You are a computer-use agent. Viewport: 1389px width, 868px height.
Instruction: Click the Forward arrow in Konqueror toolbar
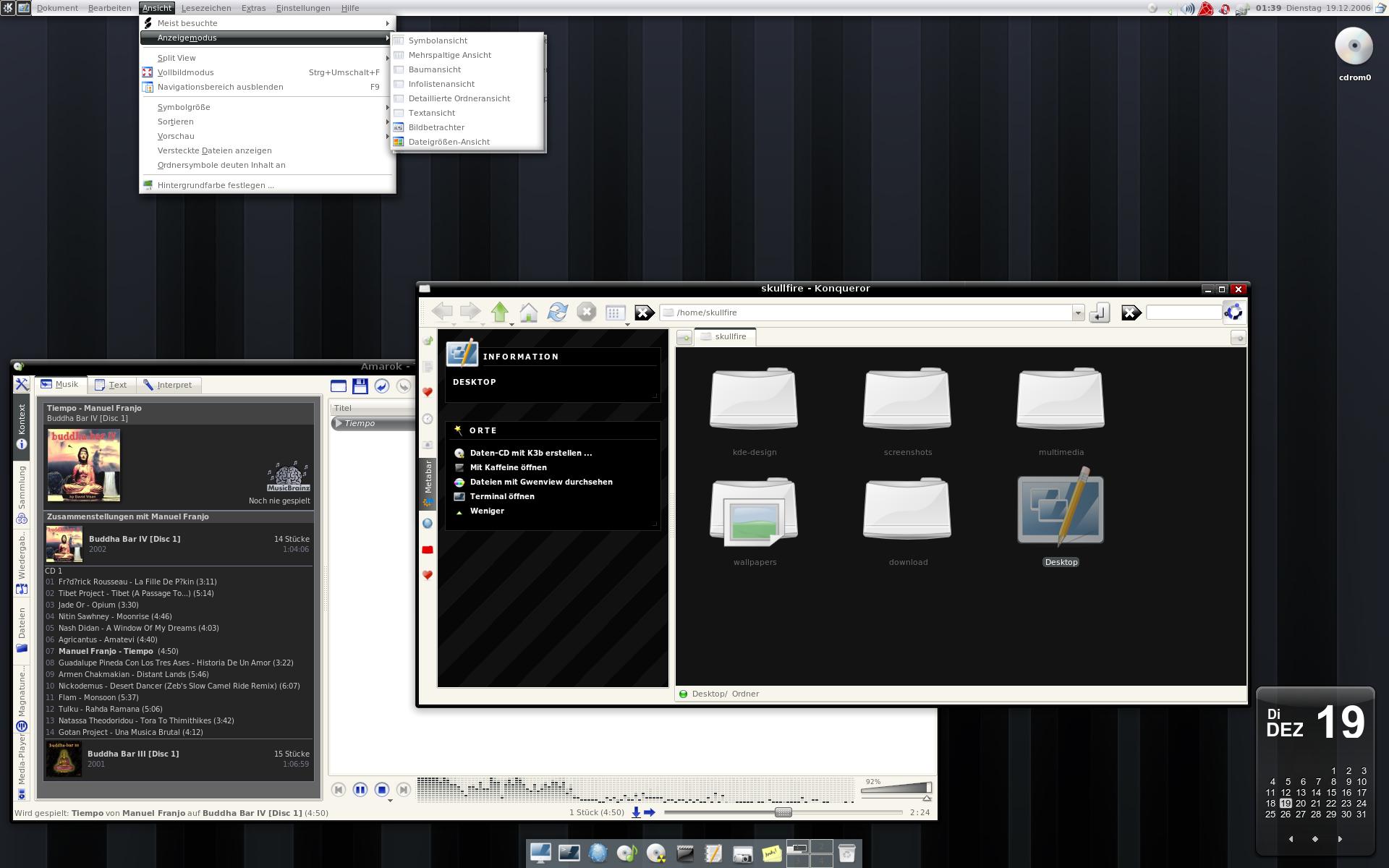pos(470,312)
